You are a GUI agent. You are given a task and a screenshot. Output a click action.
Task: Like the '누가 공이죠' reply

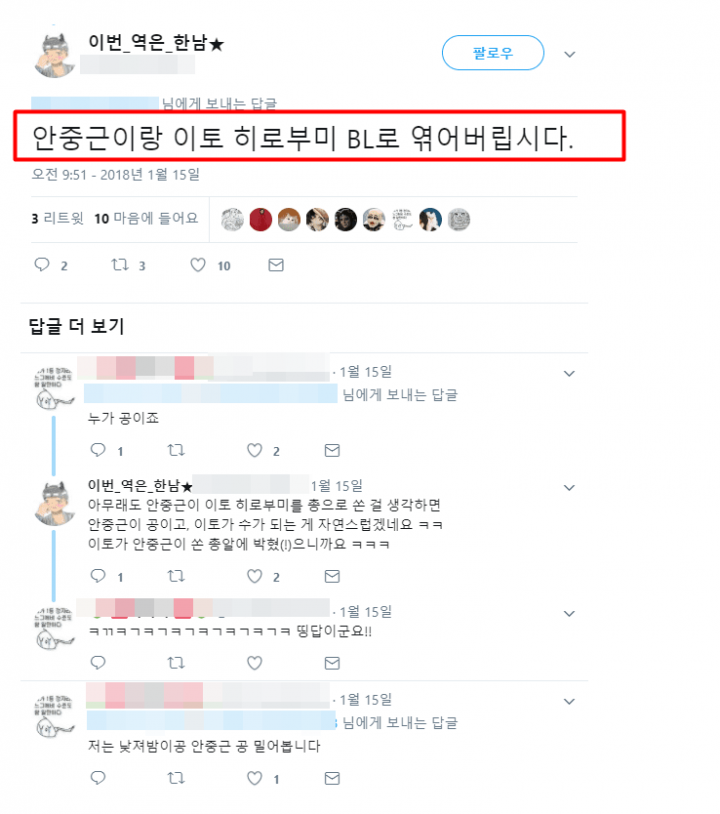click(x=254, y=450)
